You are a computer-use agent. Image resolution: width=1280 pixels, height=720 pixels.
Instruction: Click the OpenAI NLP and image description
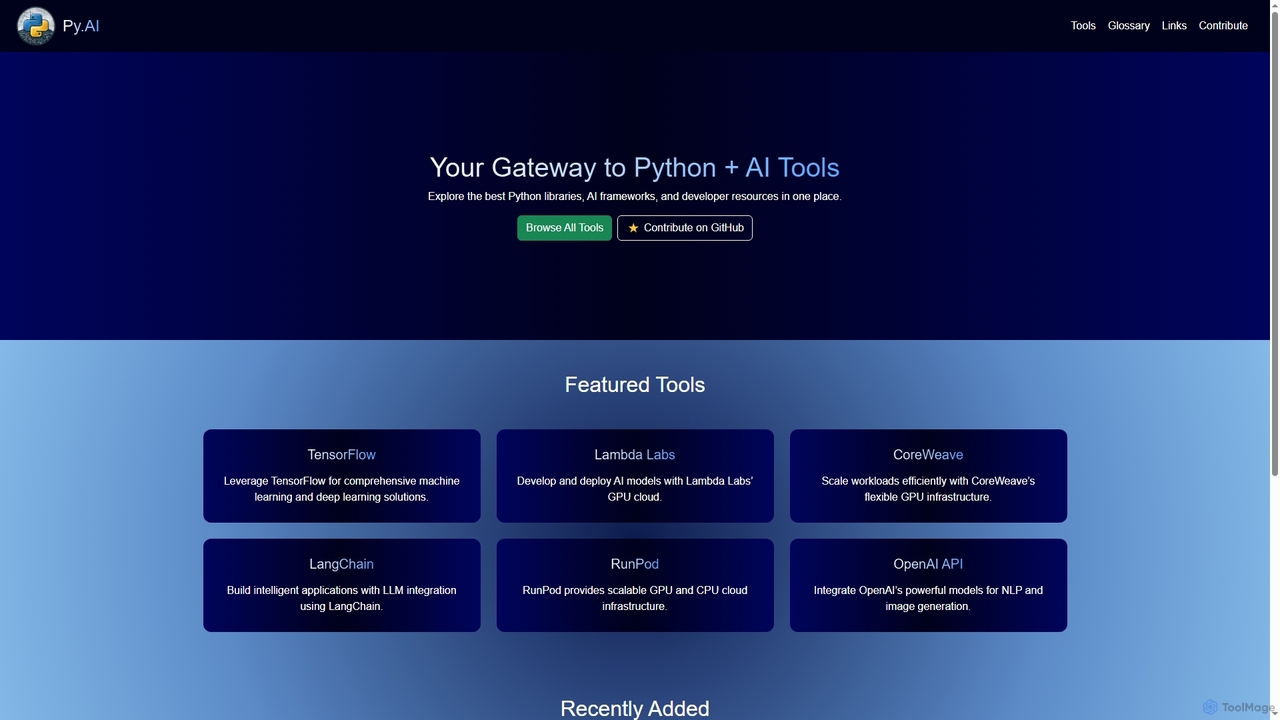point(928,598)
